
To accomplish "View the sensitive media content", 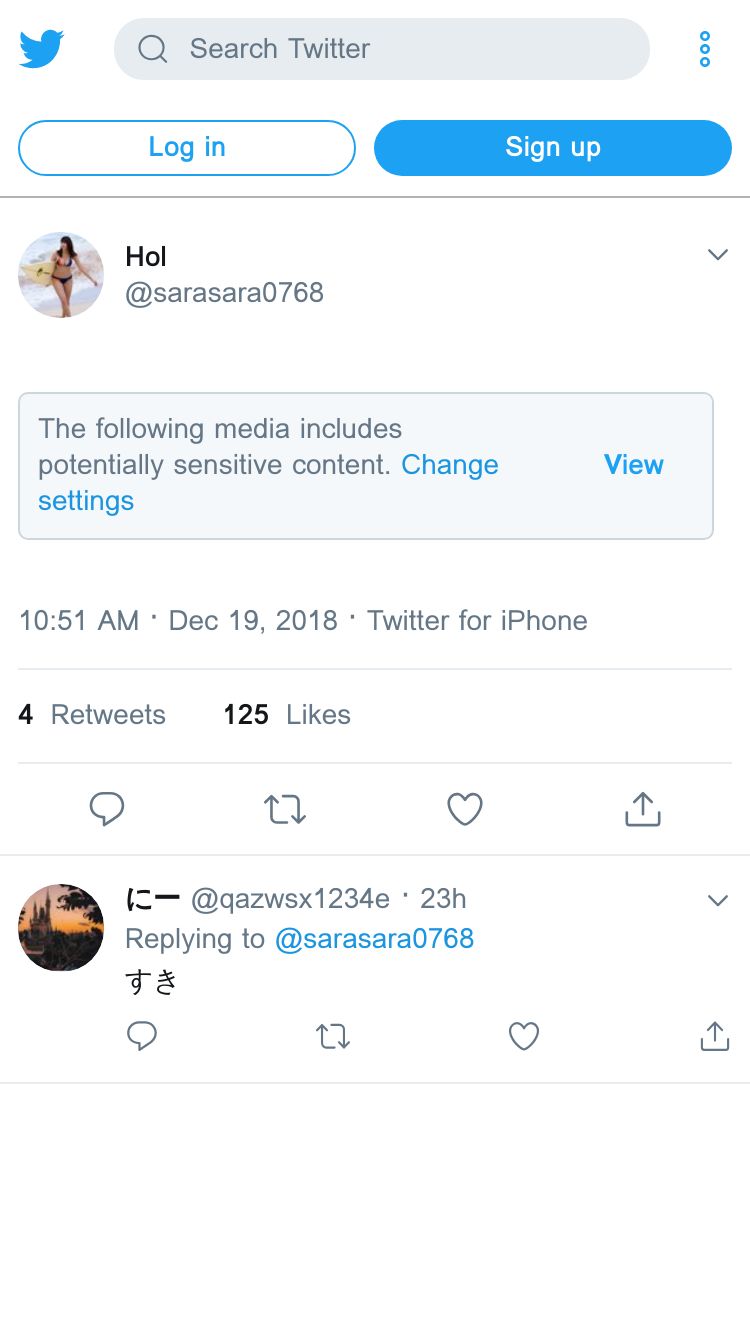I will click(x=633, y=465).
